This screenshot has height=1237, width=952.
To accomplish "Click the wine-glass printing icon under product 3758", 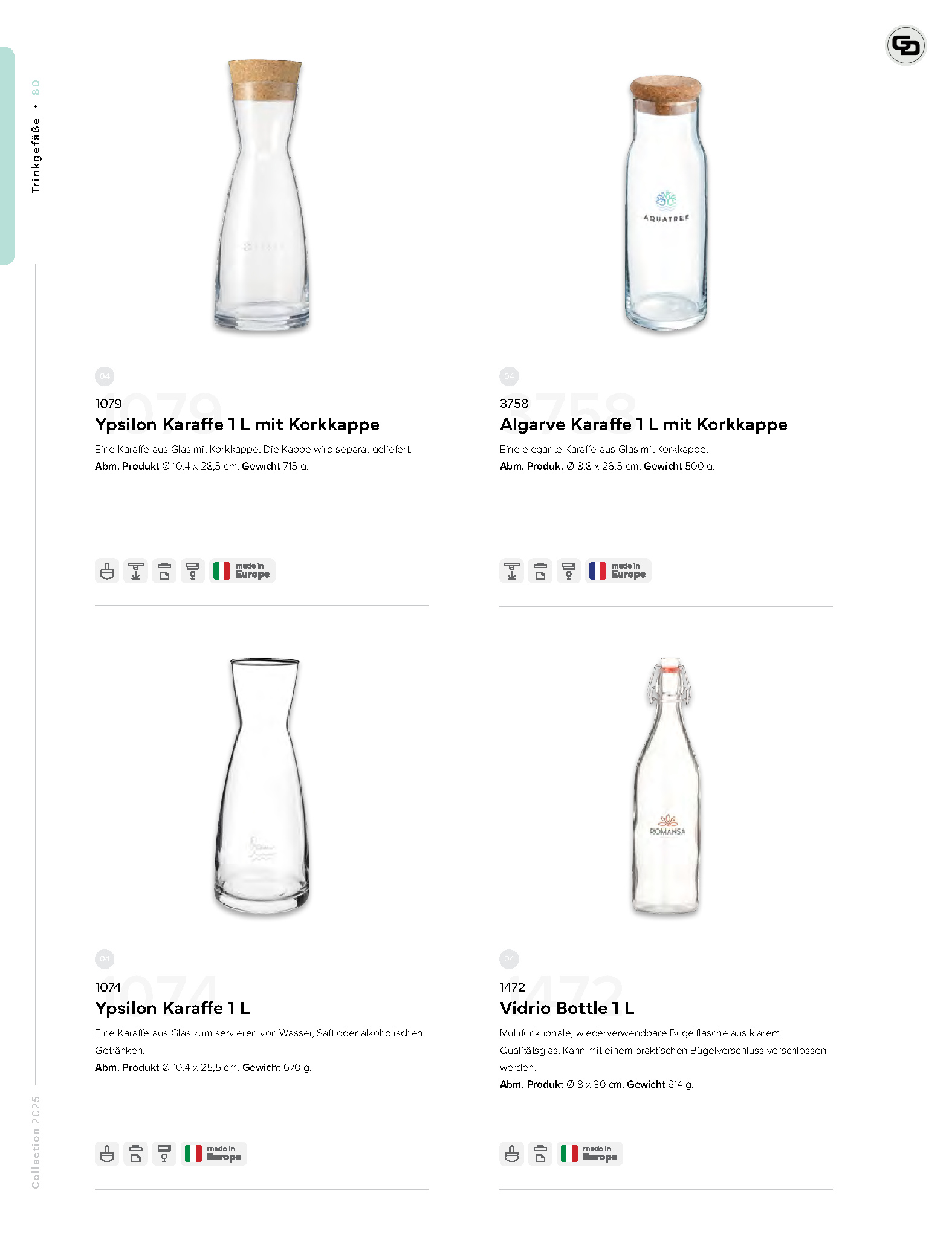I will (x=568, y=570).
